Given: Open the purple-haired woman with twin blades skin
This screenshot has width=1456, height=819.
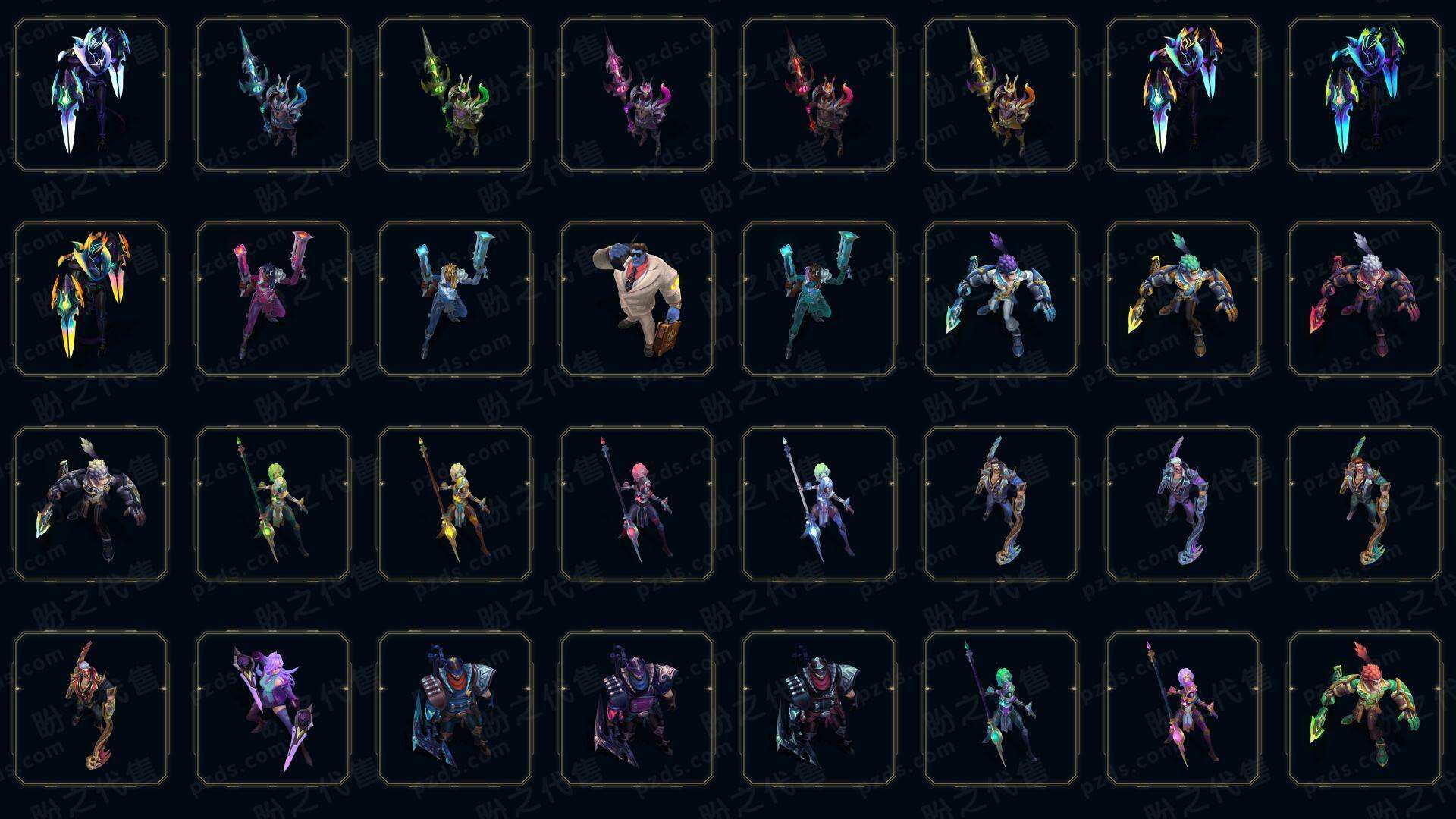Looking at the screenshot, I should pos(273,708).
